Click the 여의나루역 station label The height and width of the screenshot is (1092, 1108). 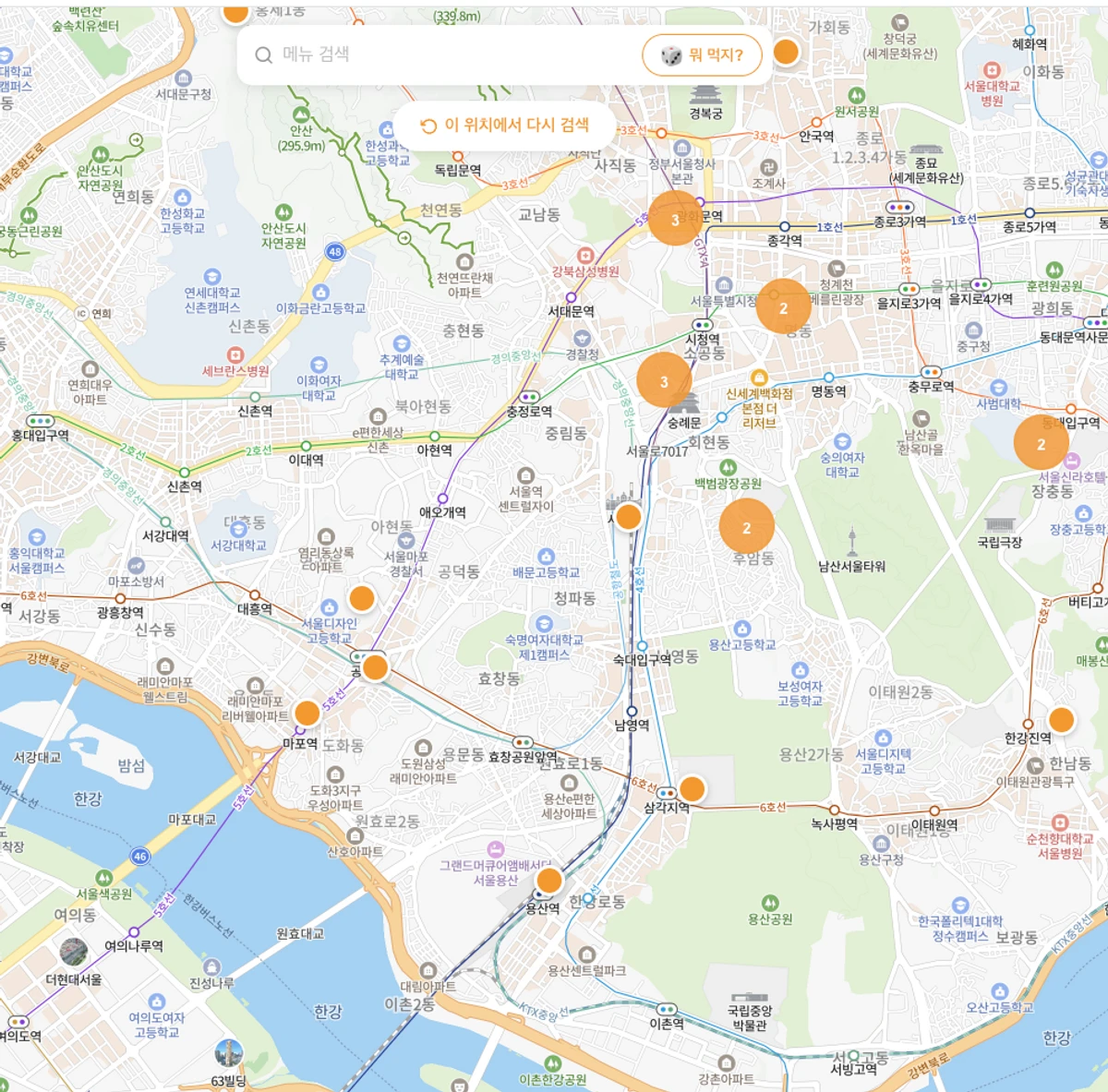[133, 946]
